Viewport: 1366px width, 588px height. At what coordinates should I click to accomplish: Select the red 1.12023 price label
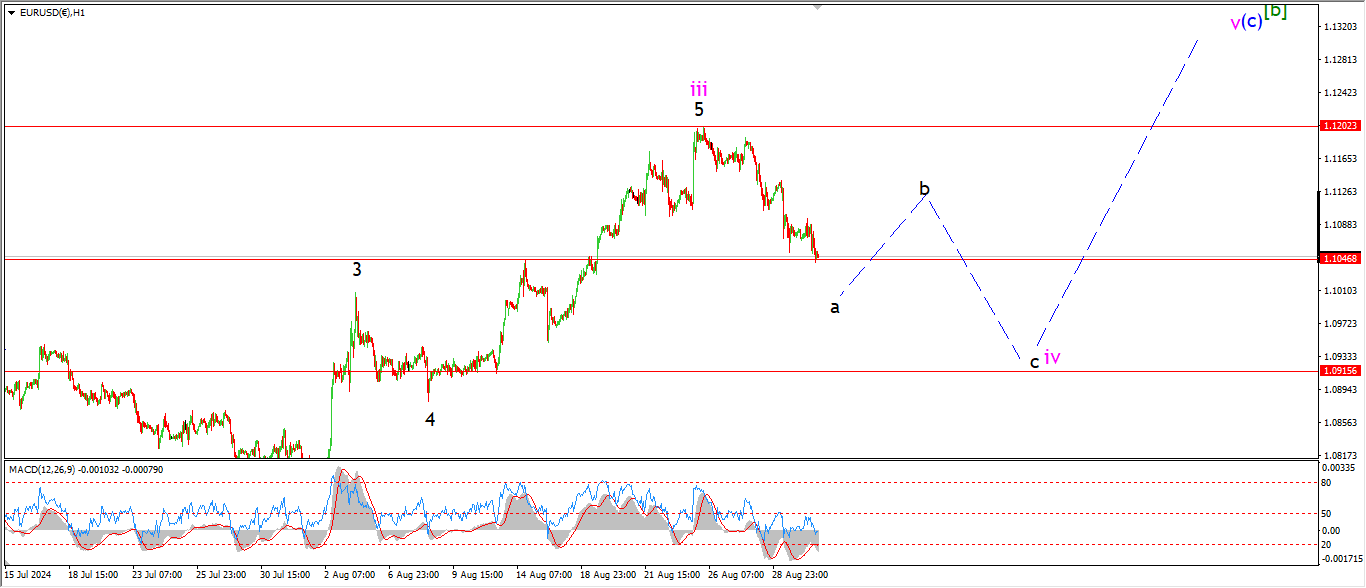coord(1339,126)
